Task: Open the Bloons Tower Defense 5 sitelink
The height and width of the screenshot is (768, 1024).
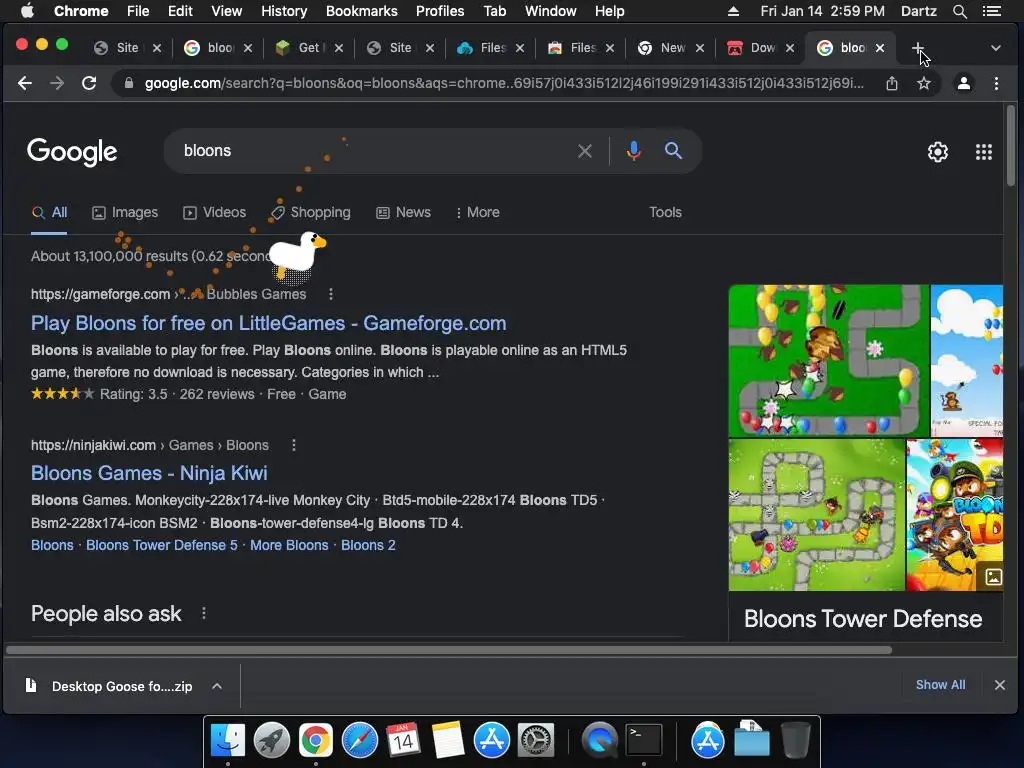Action: pyautogui.click(x=162, y=545)
